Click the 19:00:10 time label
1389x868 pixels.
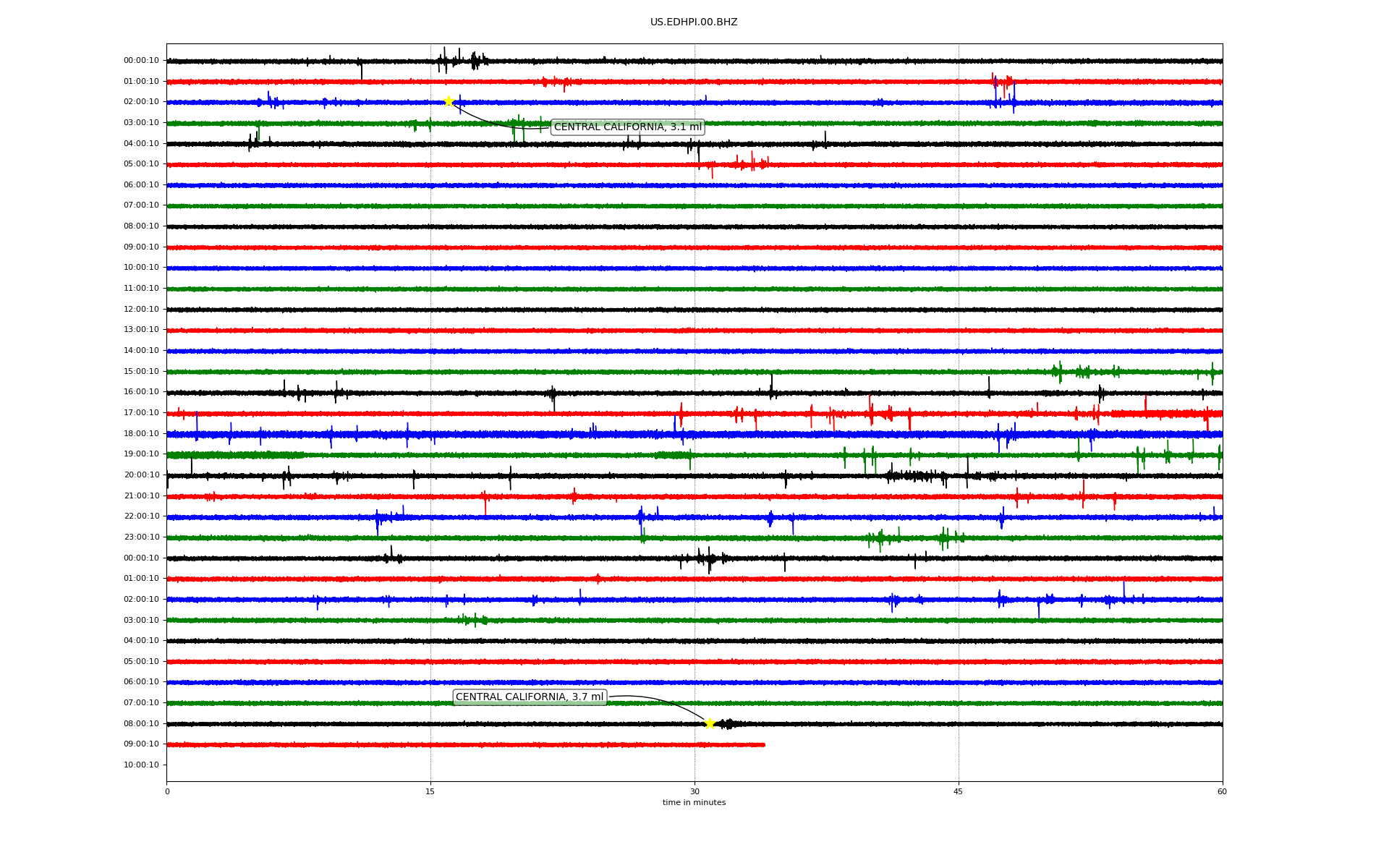pos(141,454)
